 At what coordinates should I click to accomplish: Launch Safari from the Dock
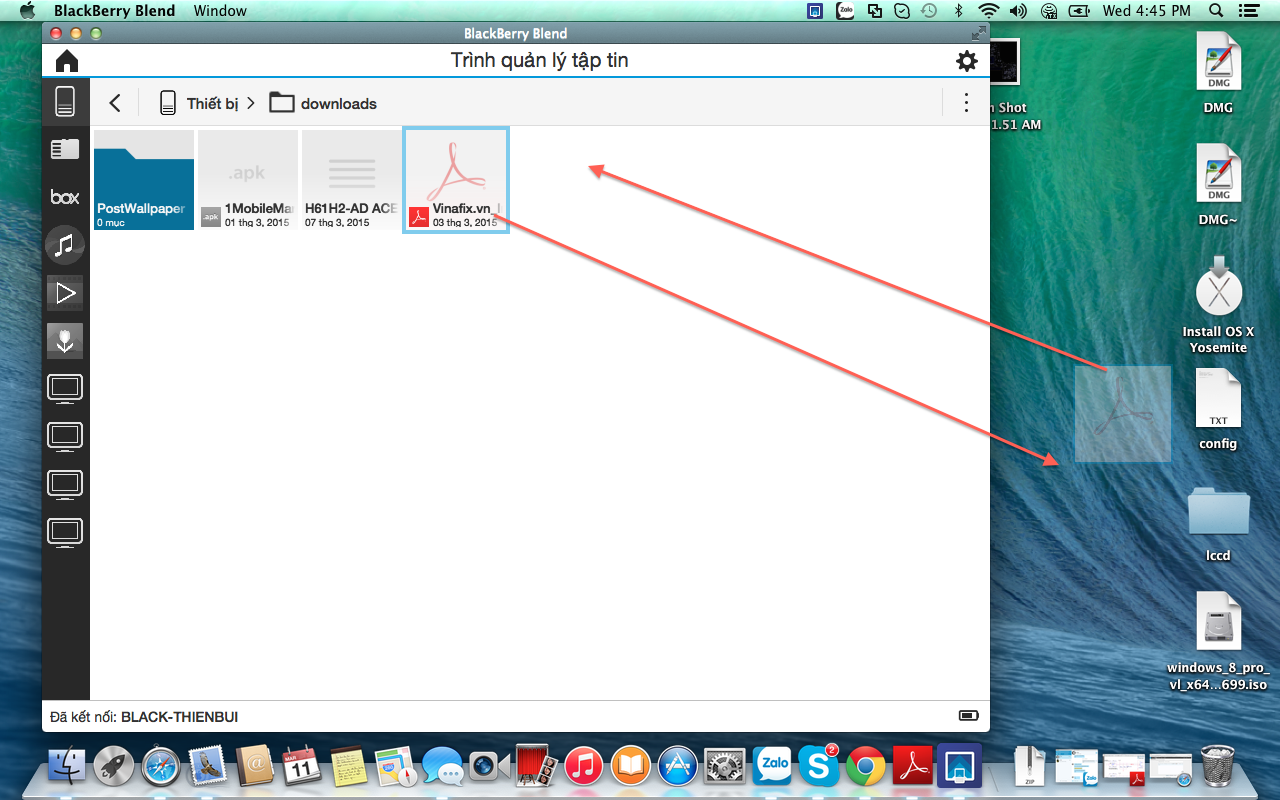pyautogui.click(x=161, y=766)
